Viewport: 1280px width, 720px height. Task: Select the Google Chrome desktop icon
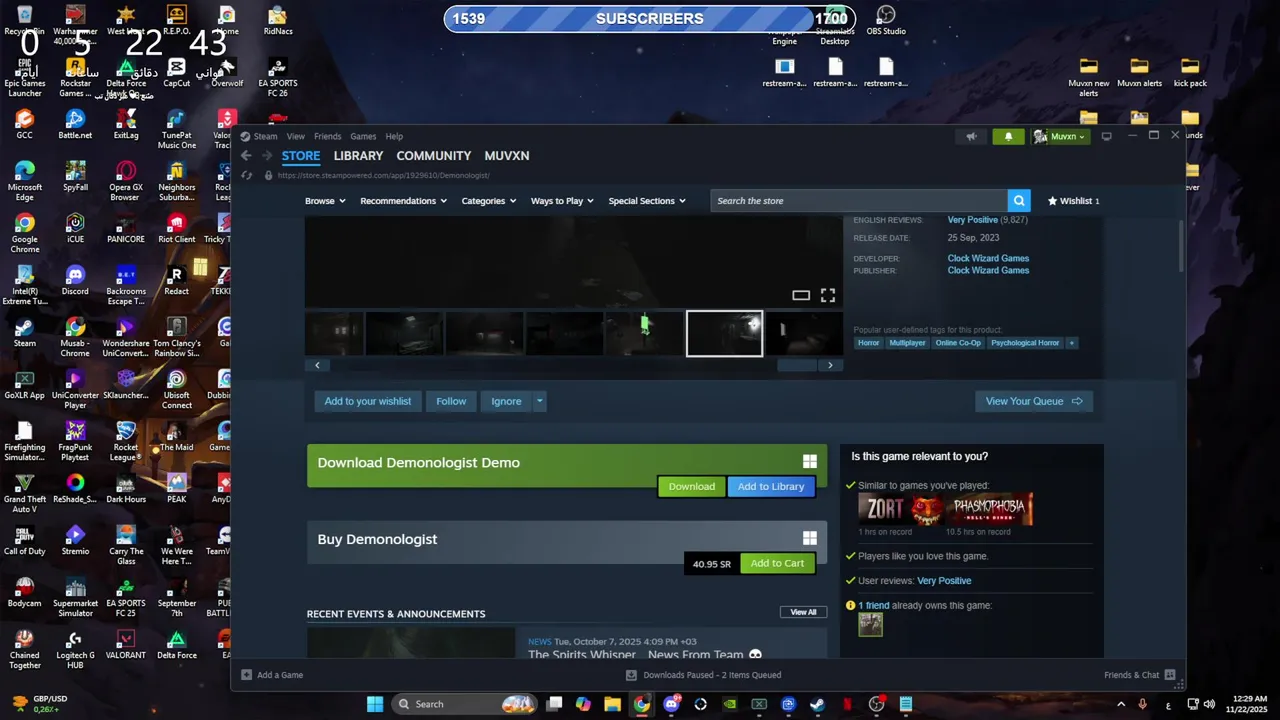click(x=25, y=232)
